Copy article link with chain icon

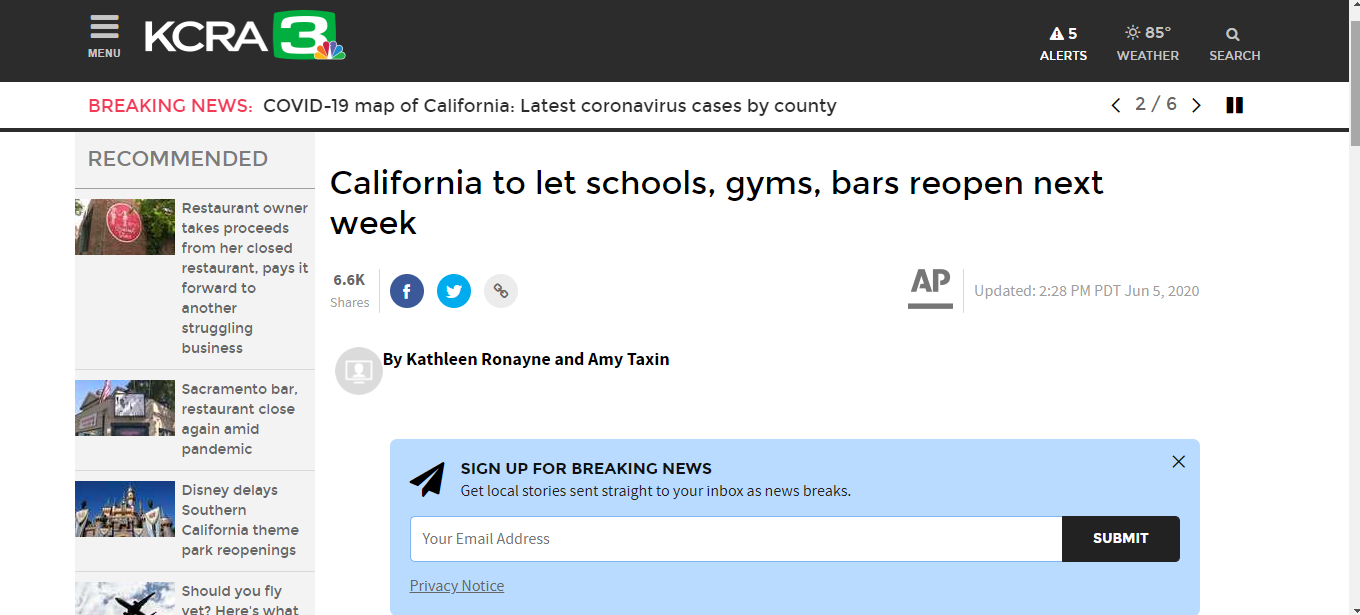(x=501, y=291)
